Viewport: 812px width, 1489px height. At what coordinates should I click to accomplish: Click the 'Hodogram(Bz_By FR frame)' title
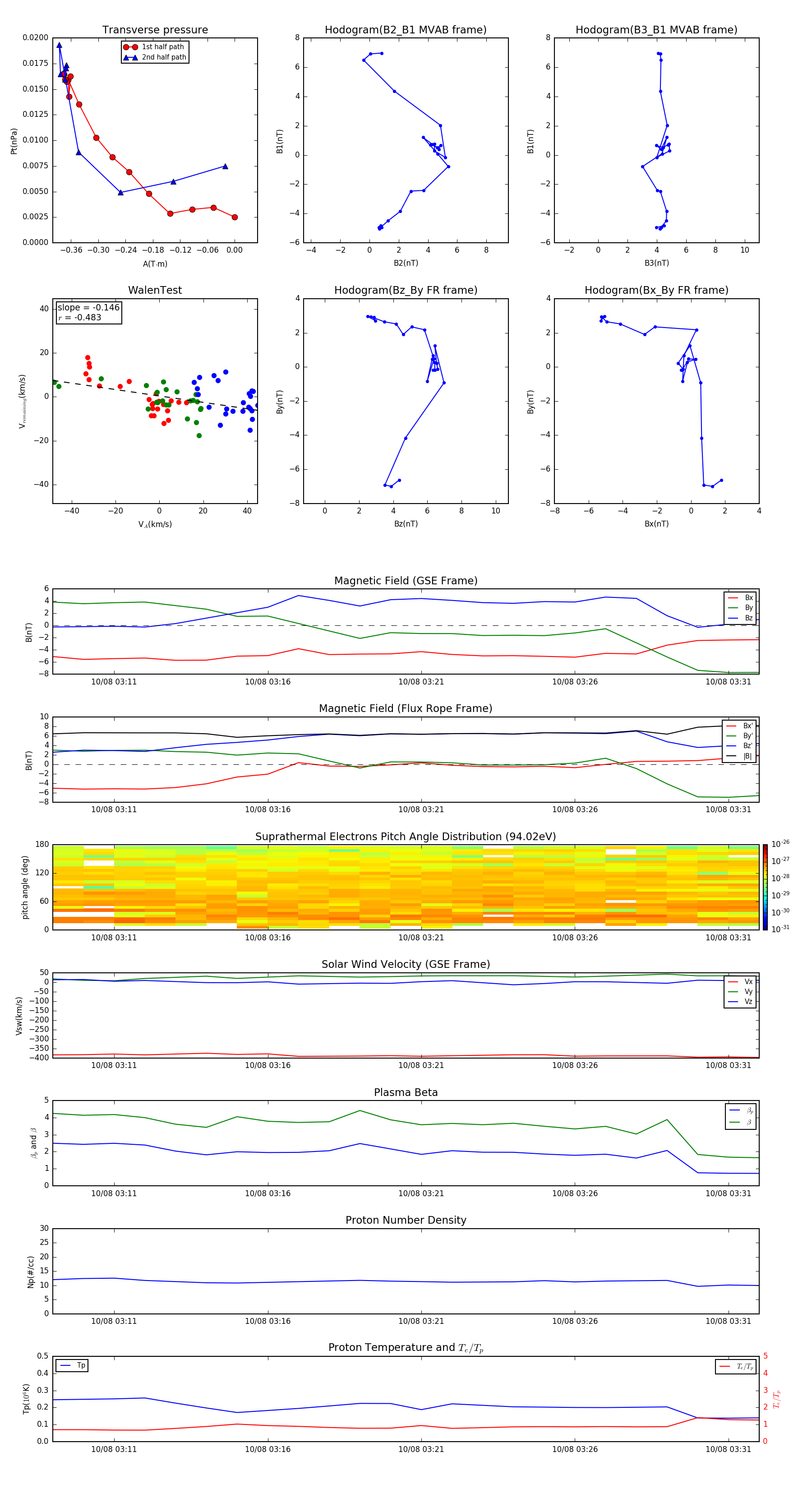coord(406,290)
